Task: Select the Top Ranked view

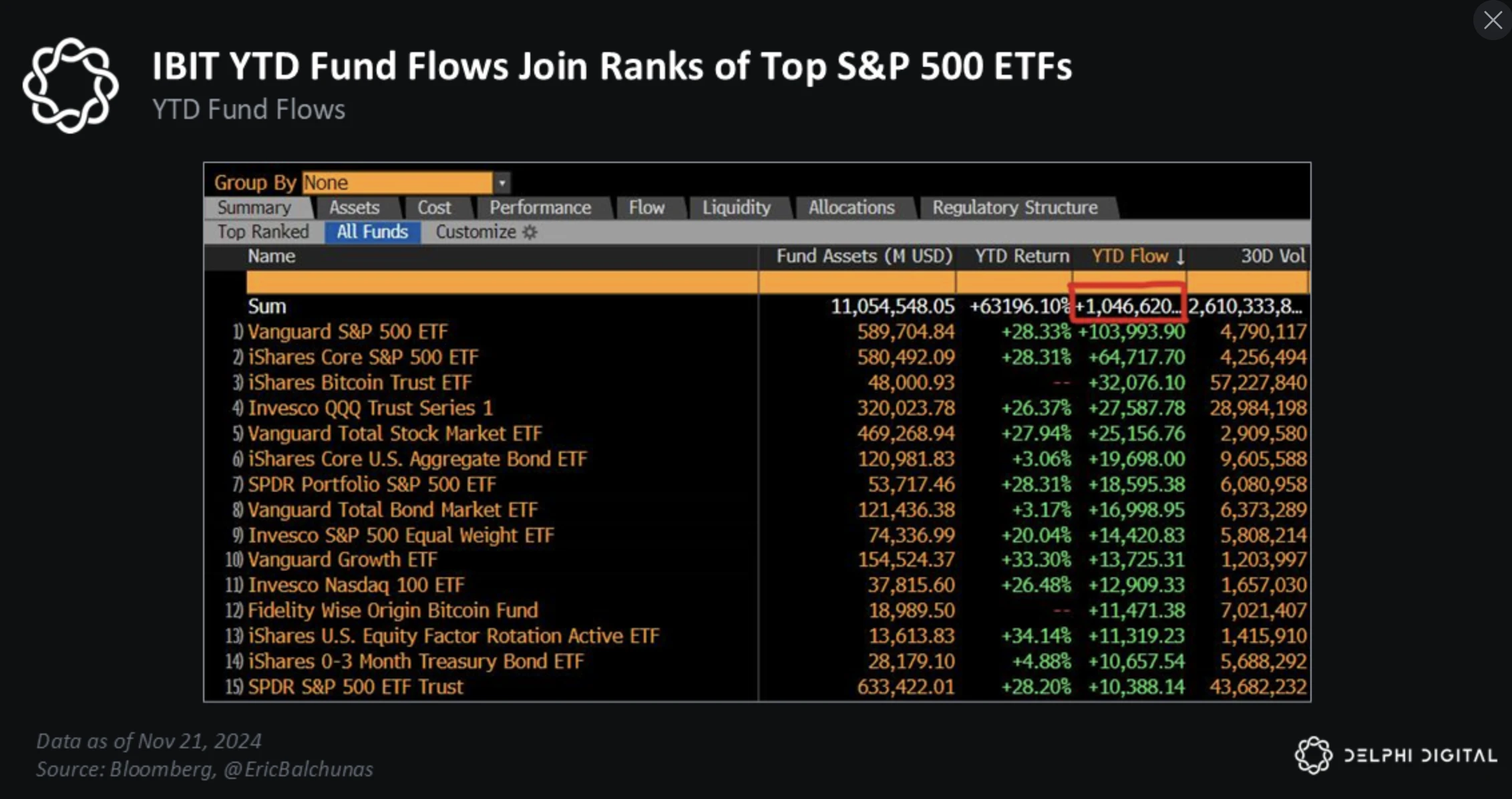Action: [x=263, y=232]
